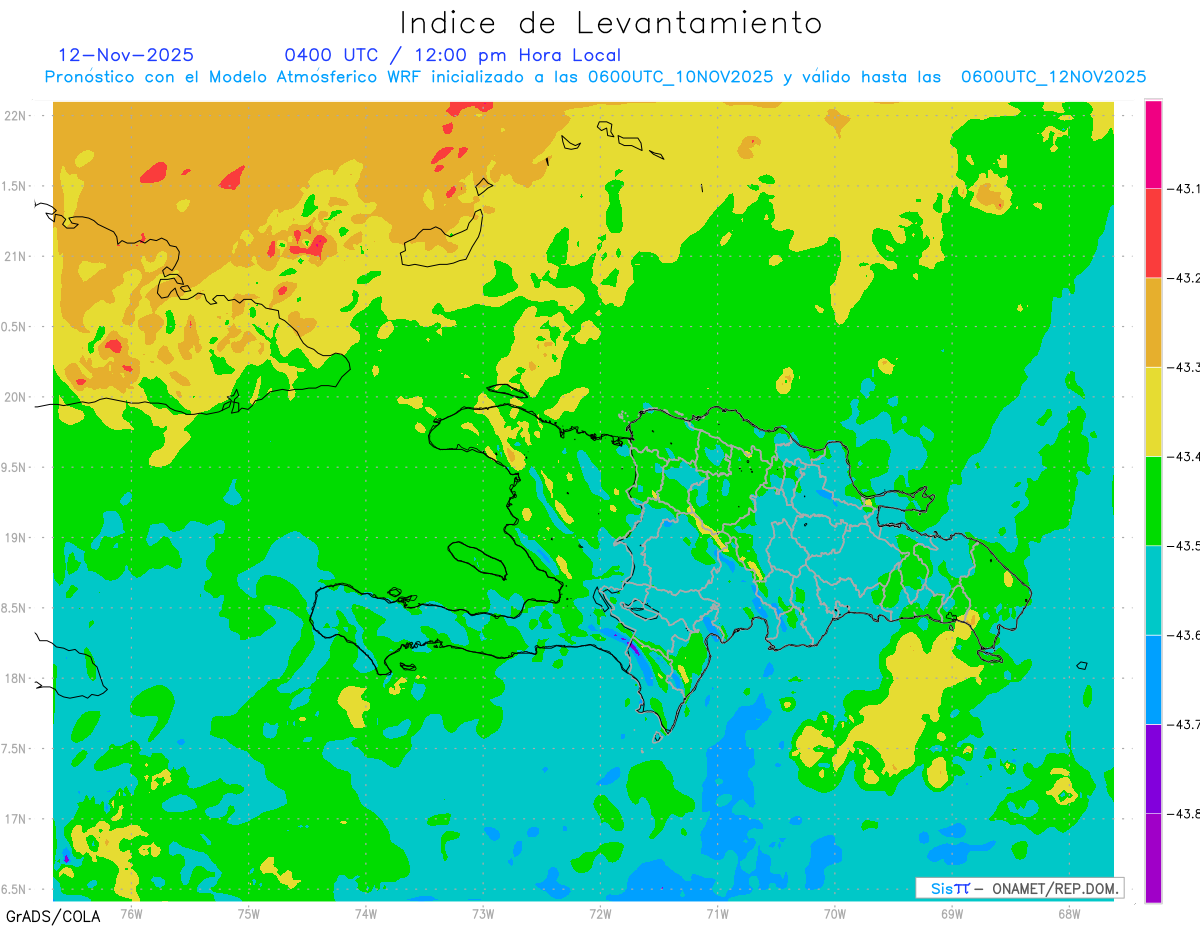Pick the green legend swatch
The height and width of the screenshot is (927, 1200).
click(x=1153, y=500)
